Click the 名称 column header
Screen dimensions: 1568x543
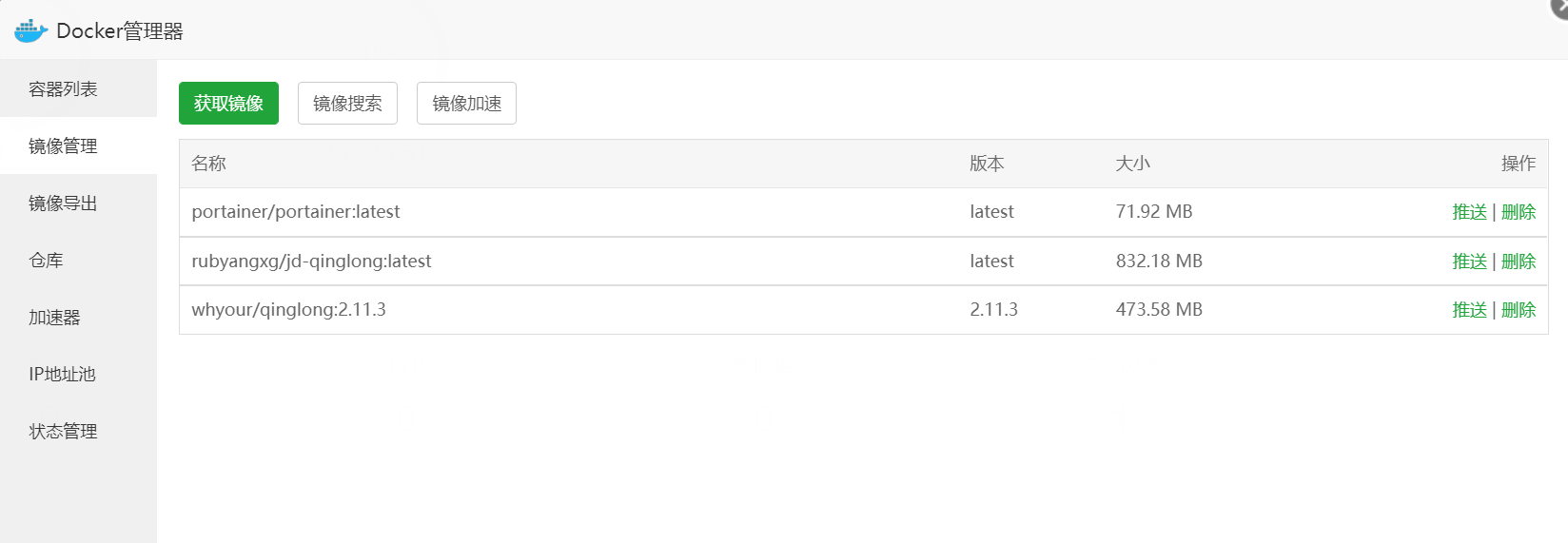point(208,164)
